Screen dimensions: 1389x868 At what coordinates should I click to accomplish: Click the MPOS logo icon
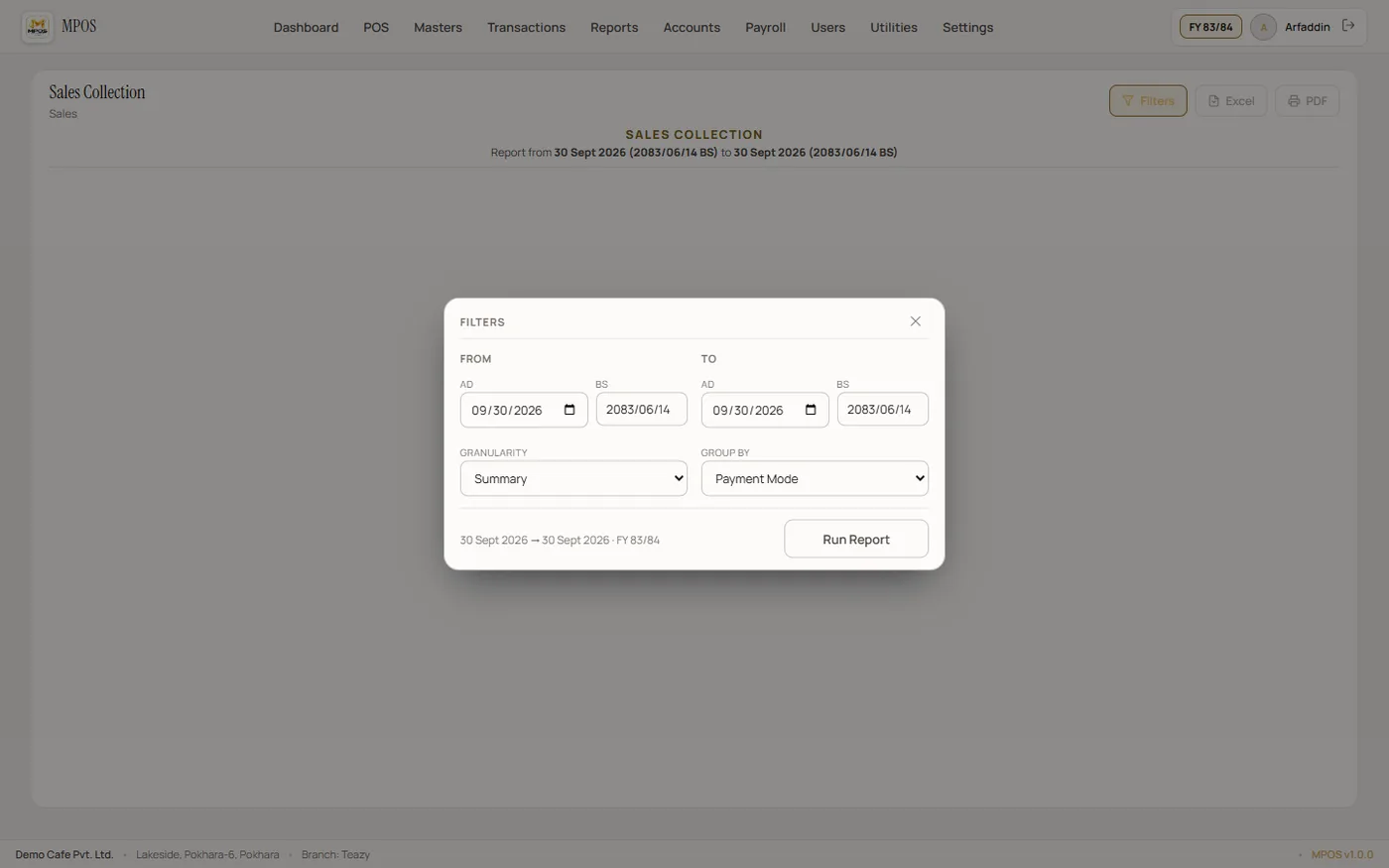(x=38, y=27)
